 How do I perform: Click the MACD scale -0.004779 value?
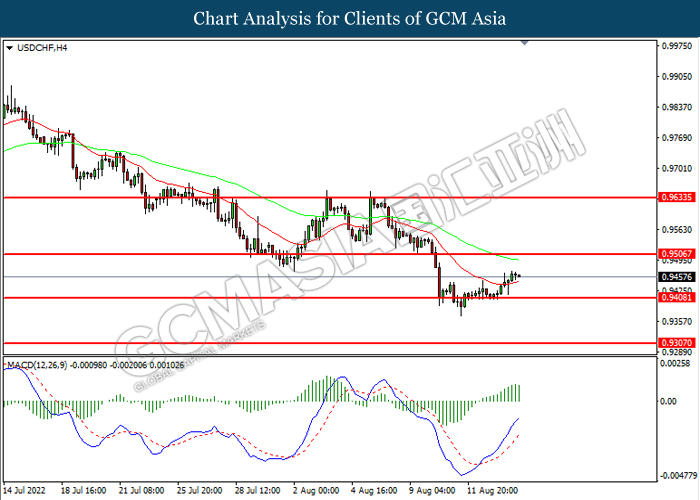pos(678,476)
